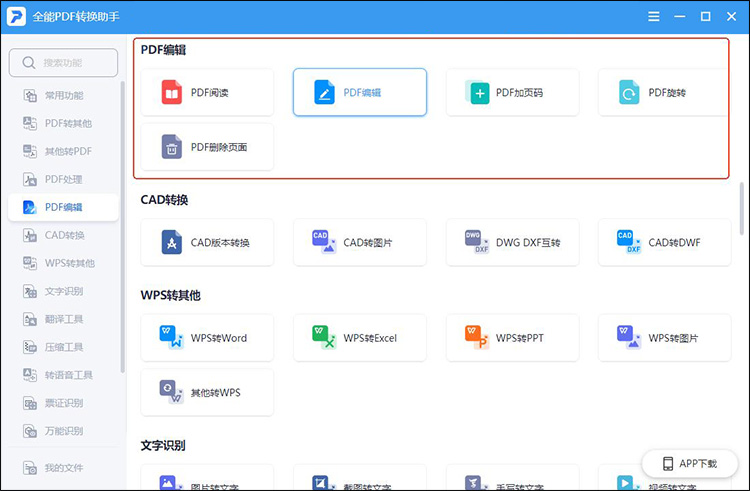Open the WPS转PPT converter
The image size is (750, 491).
512,338
